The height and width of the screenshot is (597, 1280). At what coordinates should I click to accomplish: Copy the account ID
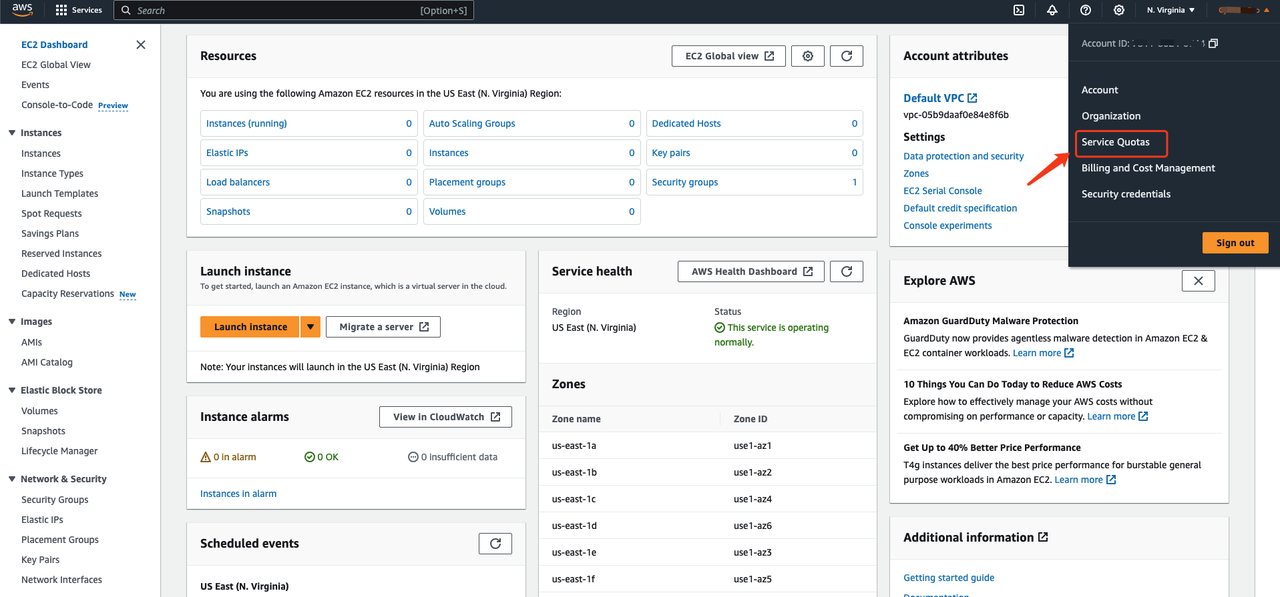click(1213, 43)
